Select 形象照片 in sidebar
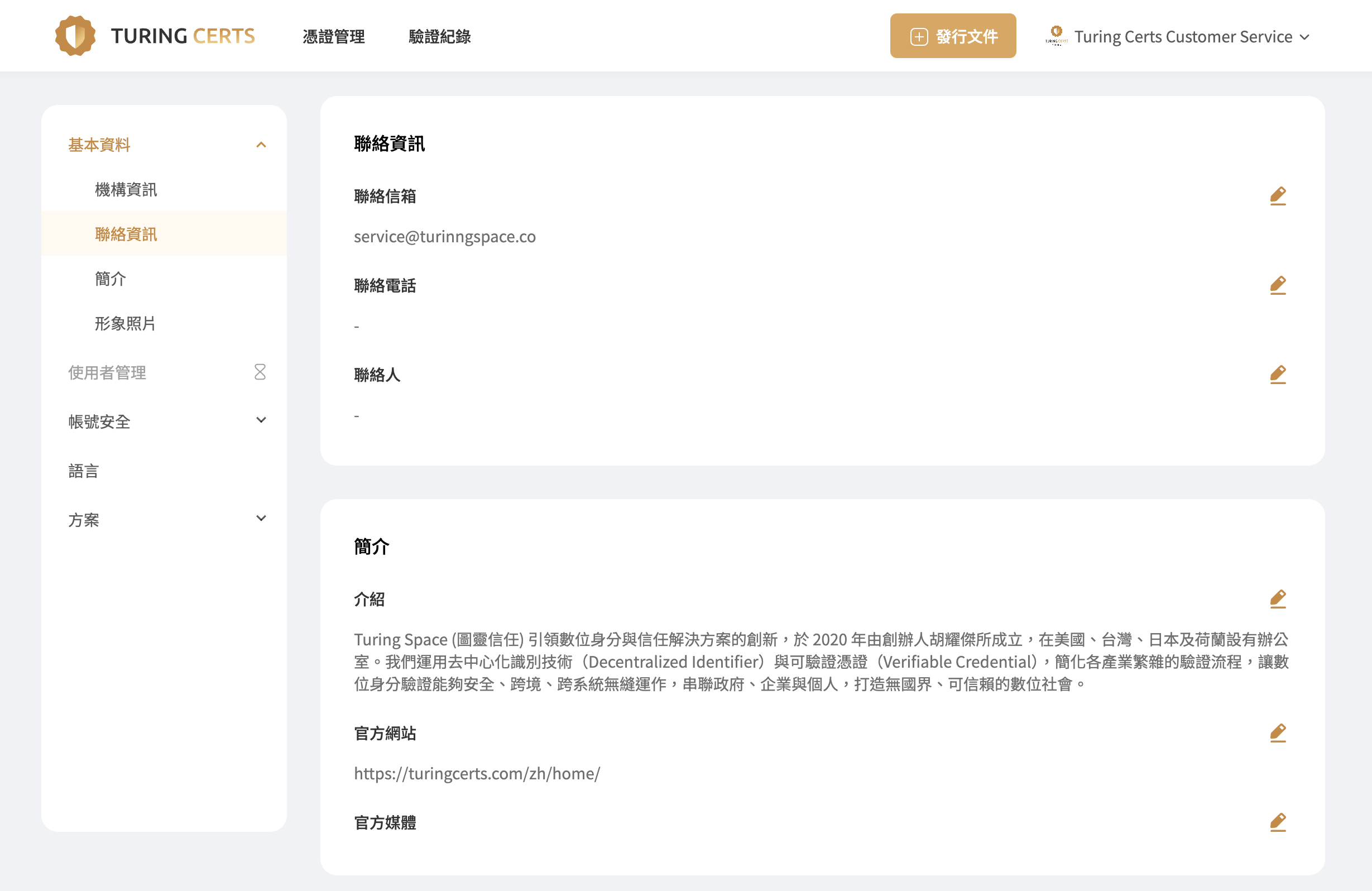The image size is (1372, 891). point(125,324)
